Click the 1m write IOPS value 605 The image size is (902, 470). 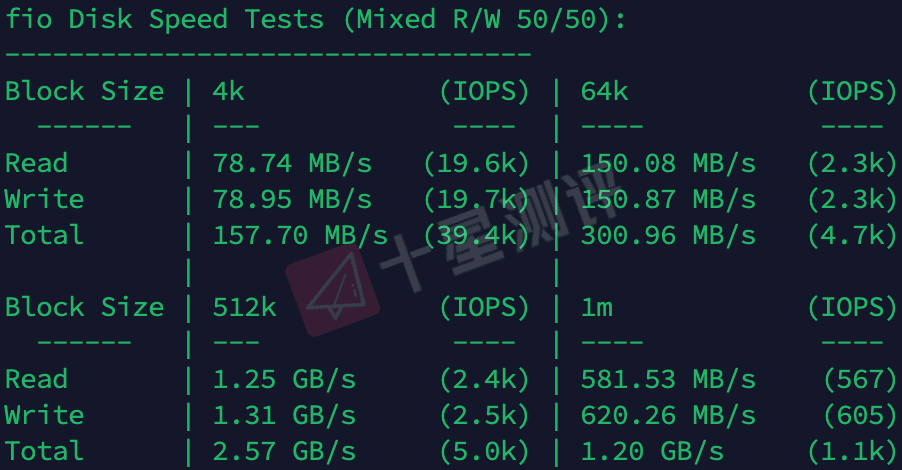(x=860, y=416)
